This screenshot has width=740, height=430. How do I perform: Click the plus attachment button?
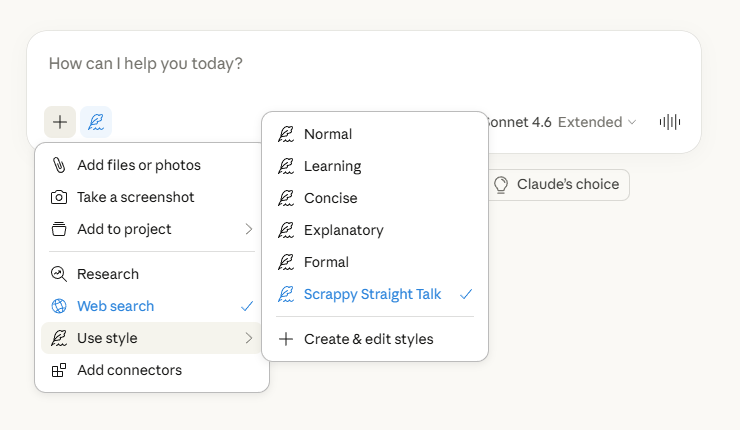tap(60, 122)
